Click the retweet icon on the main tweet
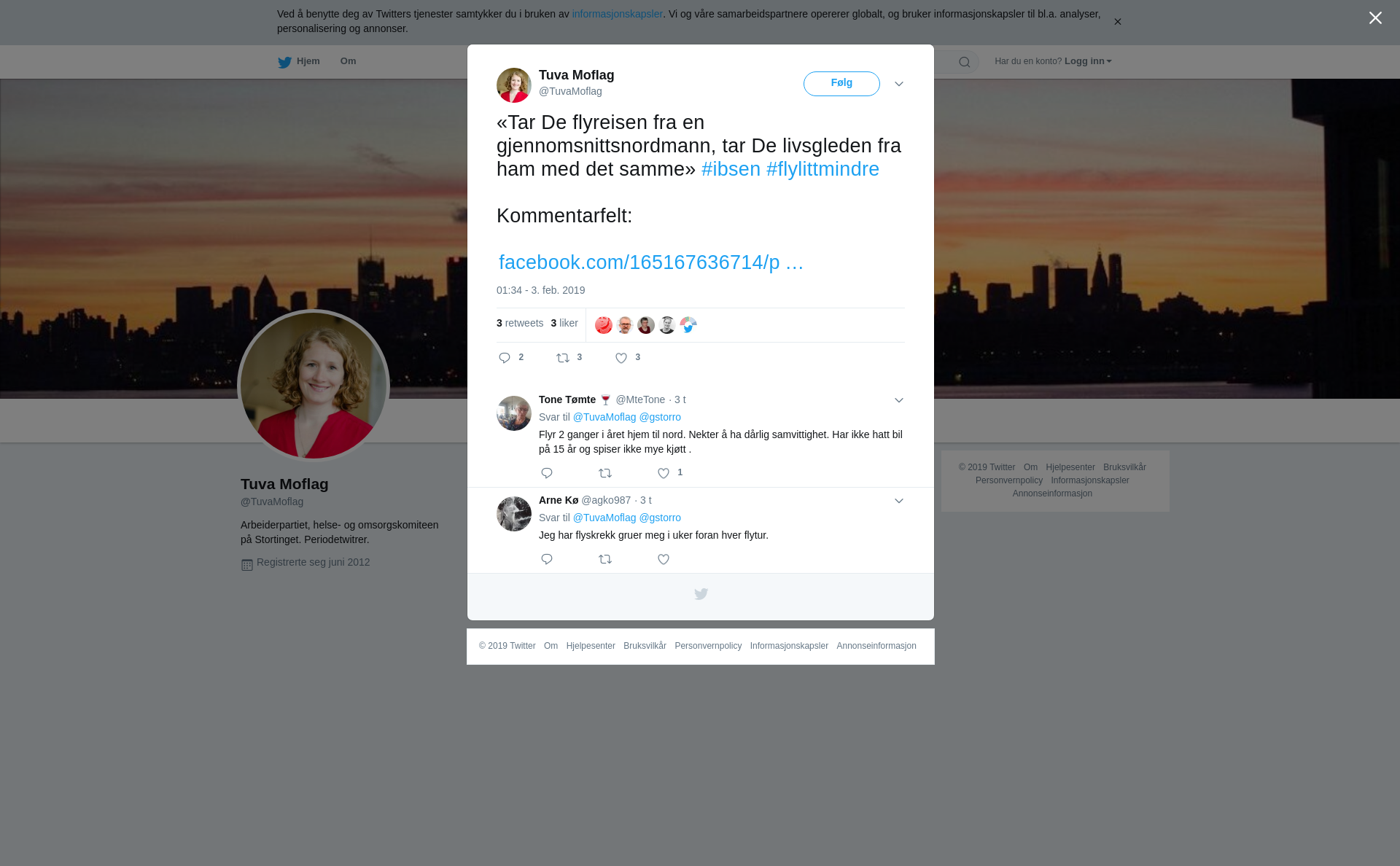The width and height of the screenshot is (1400, 866). click(563, 358)
